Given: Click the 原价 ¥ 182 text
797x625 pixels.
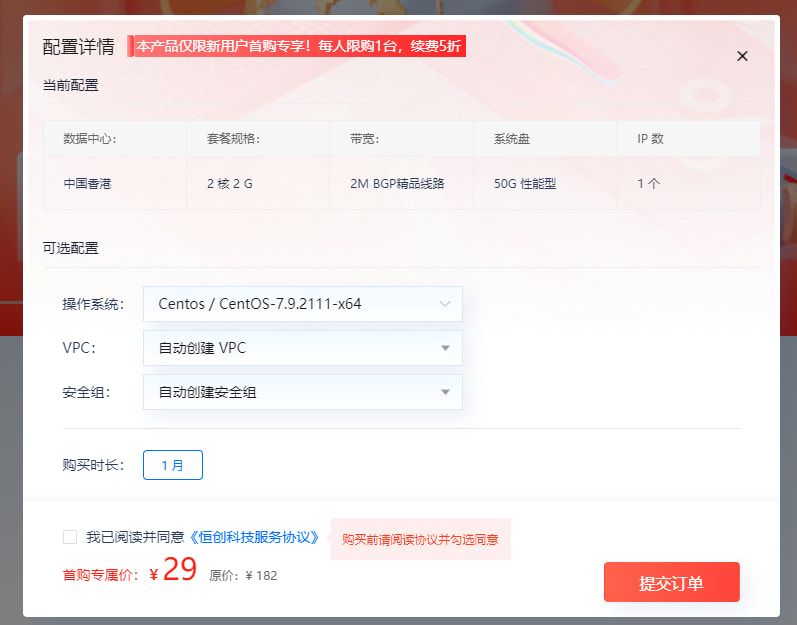Looking at the screenshot, I should click(x=243, y=576).
